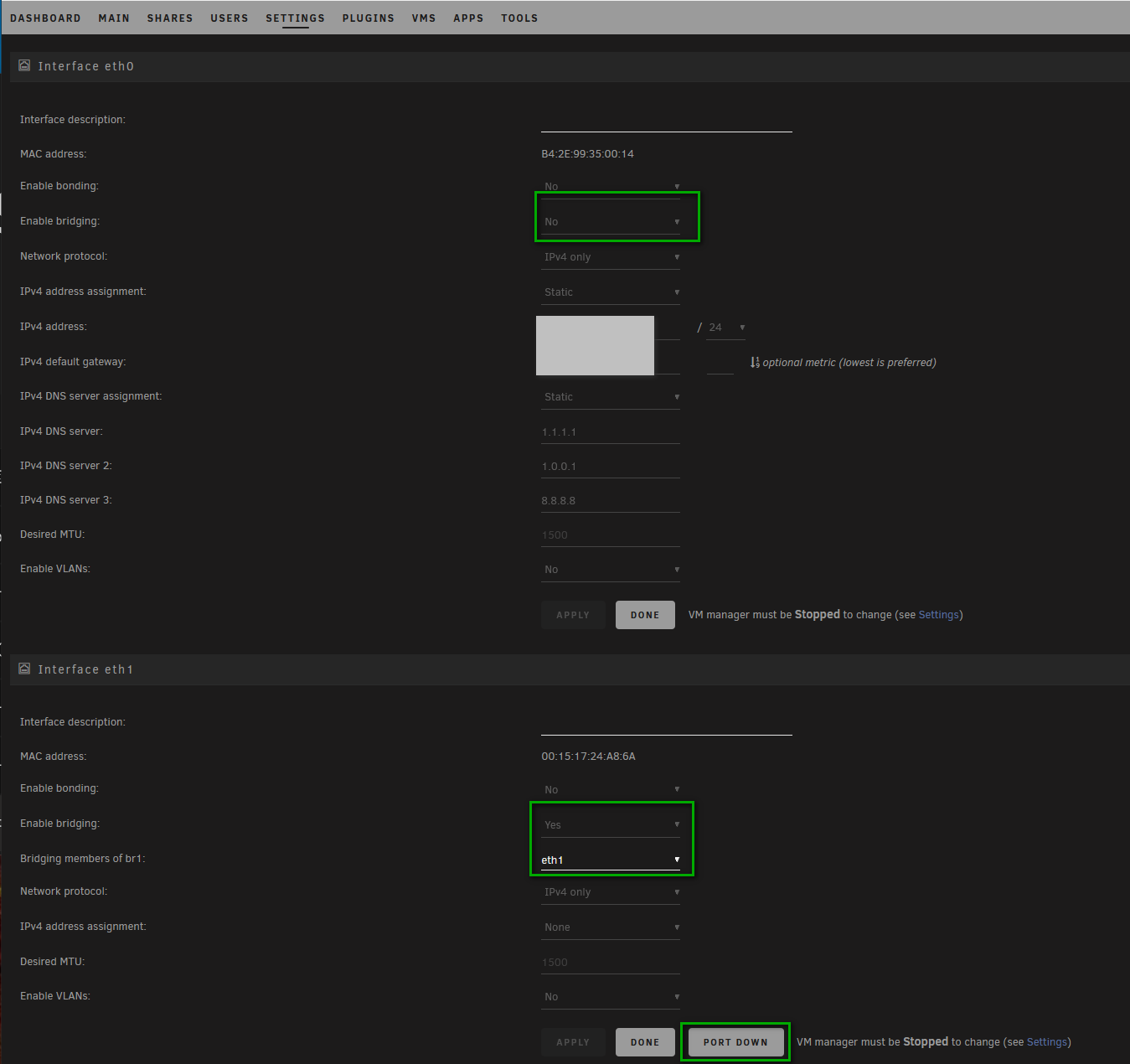Screen dimensions: 1130x1064
Task: Open eth0 Enable bonding dropdown
Action: coord(611,186)
